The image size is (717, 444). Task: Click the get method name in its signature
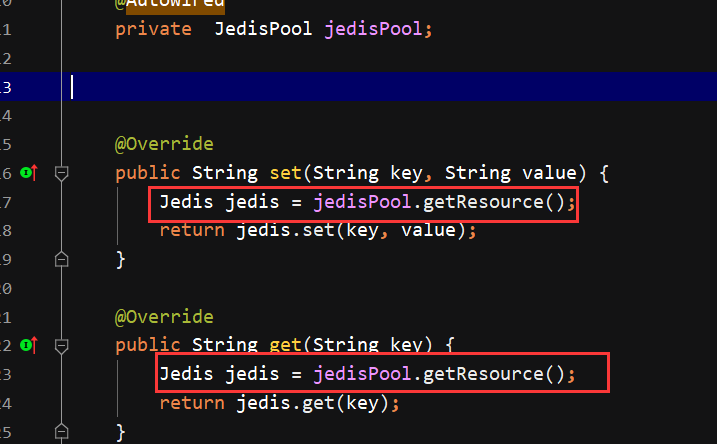pos(285,345)
